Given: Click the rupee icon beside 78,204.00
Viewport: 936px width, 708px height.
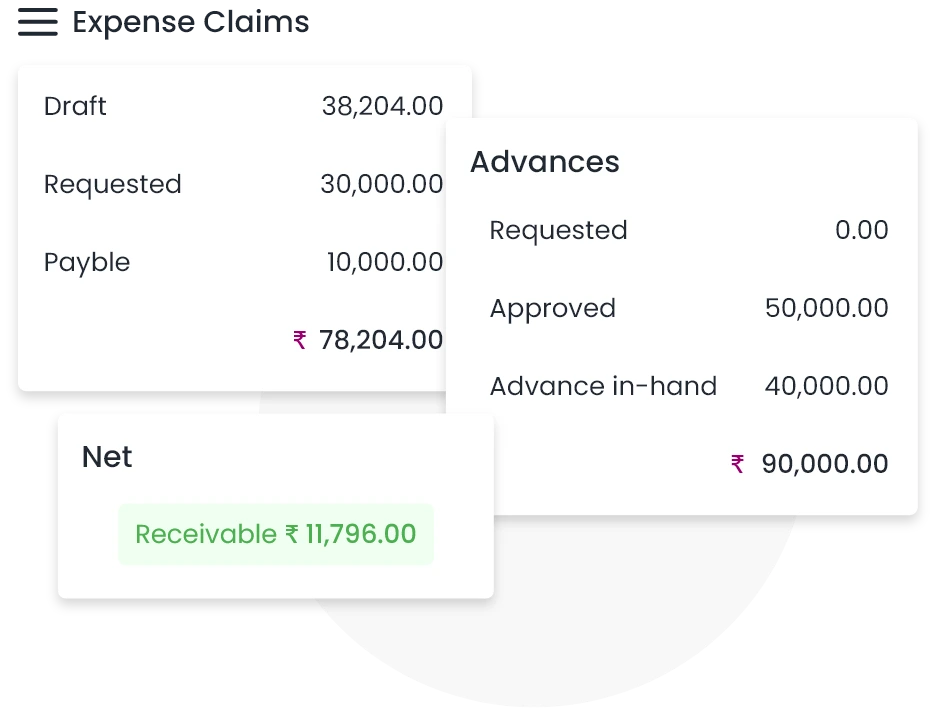Looking at the screenshot, I should [300, 340].
